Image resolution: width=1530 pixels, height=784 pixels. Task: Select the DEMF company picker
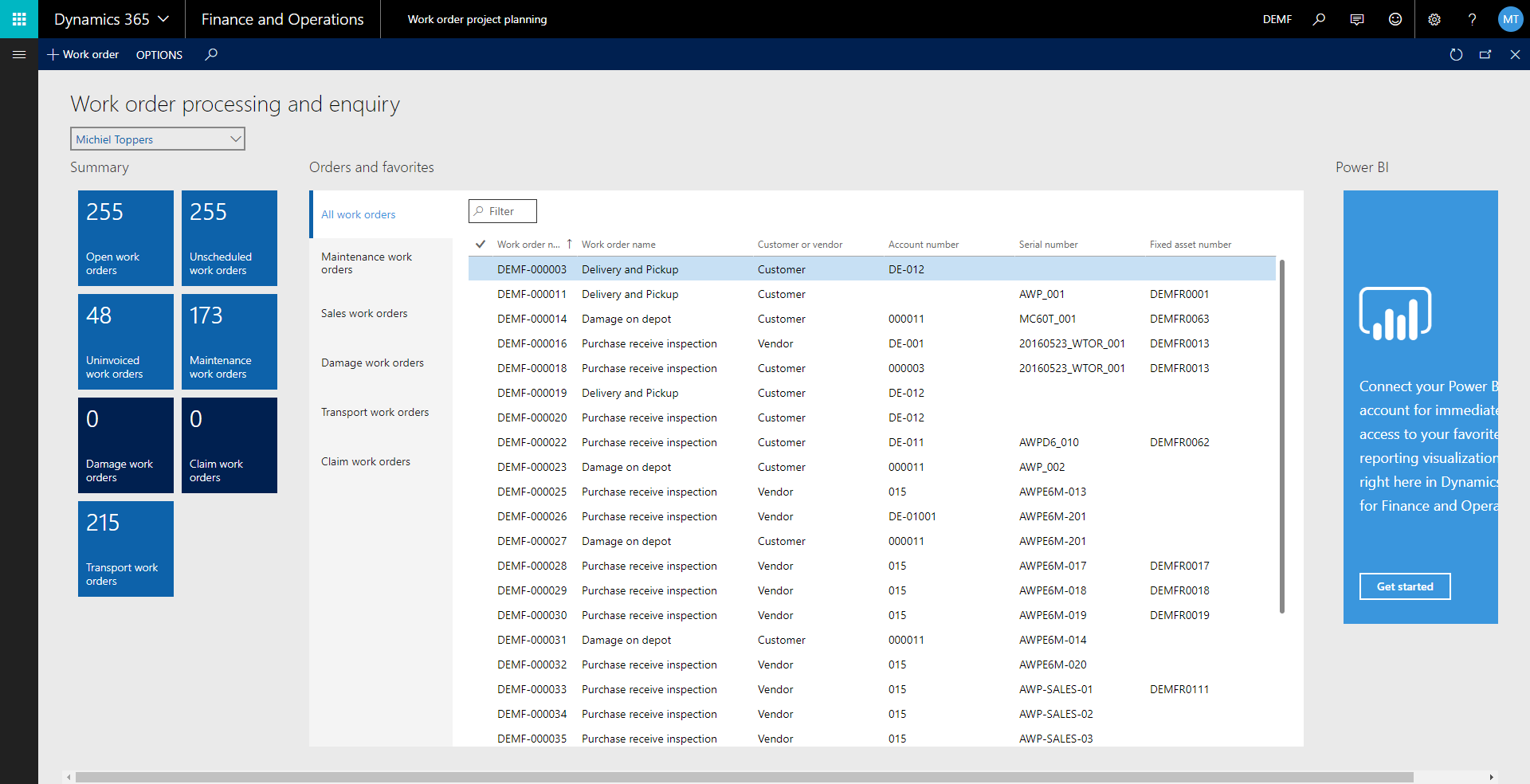tap(1277, 19)
